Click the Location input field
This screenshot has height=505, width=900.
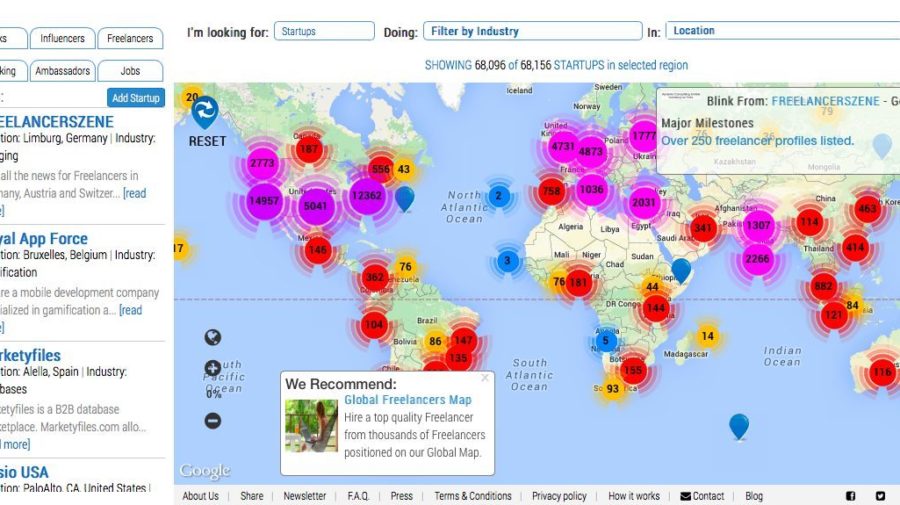tap(782, 31)
